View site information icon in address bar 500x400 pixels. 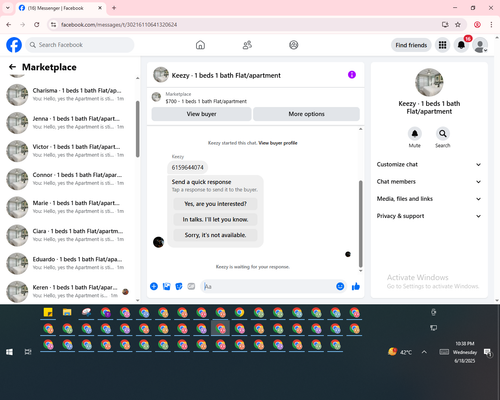point(53,24)
